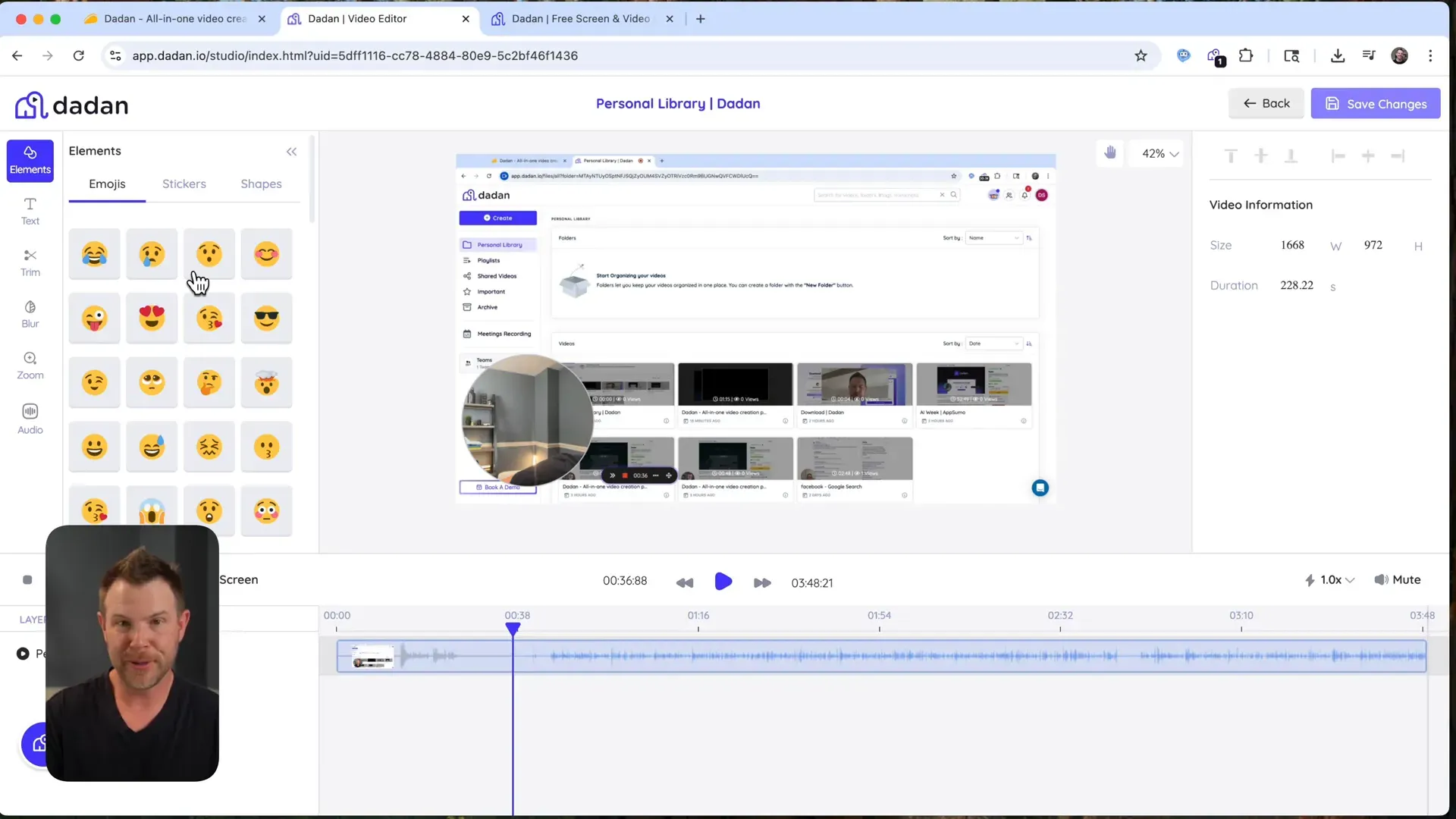This screenshot has height=819, width=1456.
Task: Add the sunglasses emoji
Action: [x=267, y=318]
